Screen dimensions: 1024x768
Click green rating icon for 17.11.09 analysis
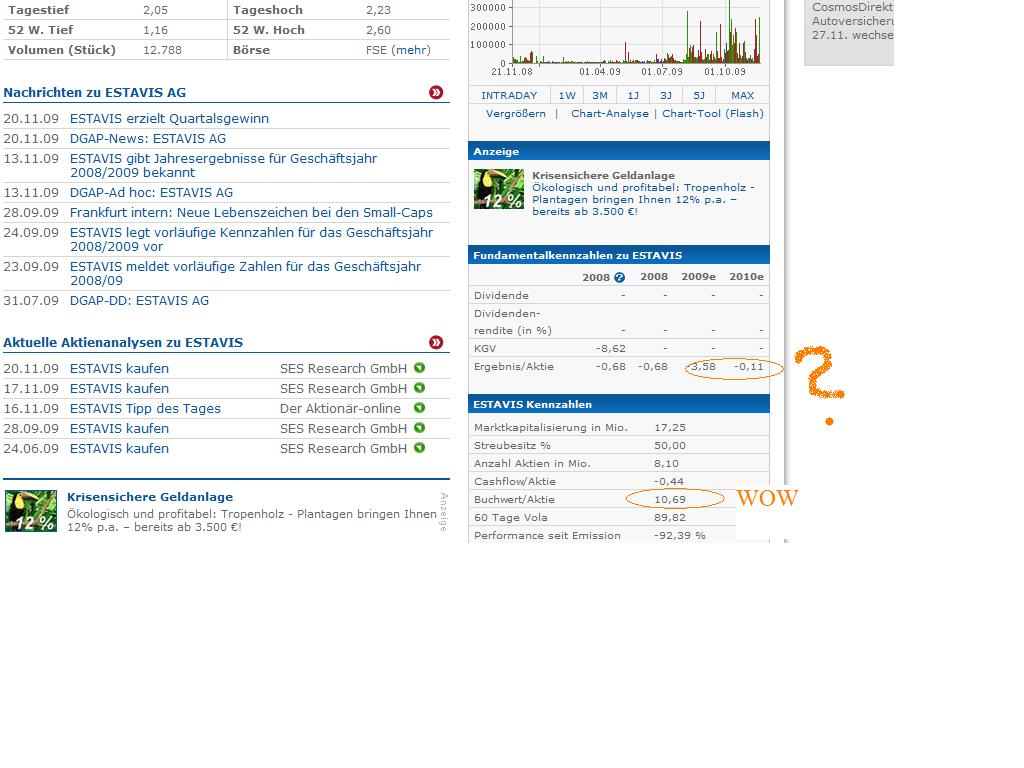tap(419, 388)
